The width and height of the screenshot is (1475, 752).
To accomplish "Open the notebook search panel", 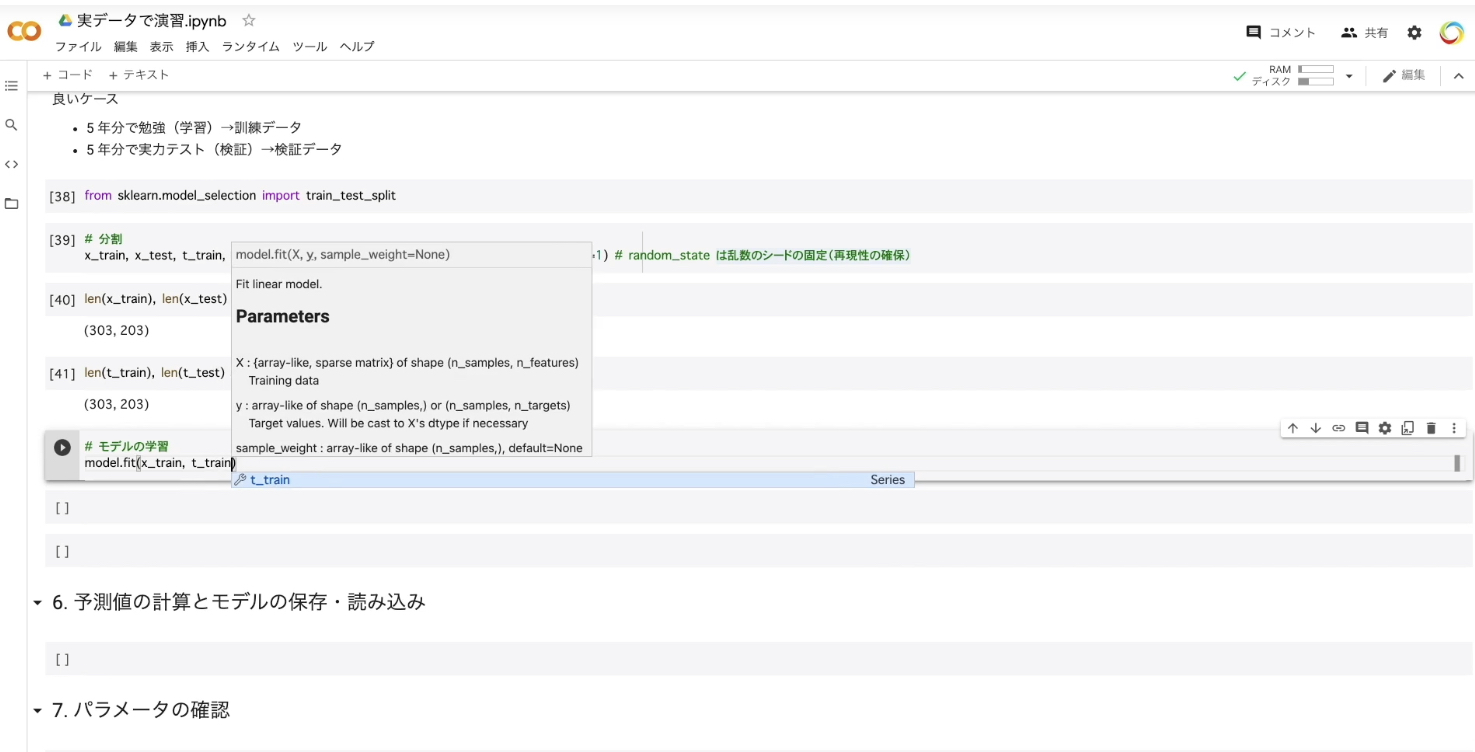I will pyautogui.click(x=11, y=124).
